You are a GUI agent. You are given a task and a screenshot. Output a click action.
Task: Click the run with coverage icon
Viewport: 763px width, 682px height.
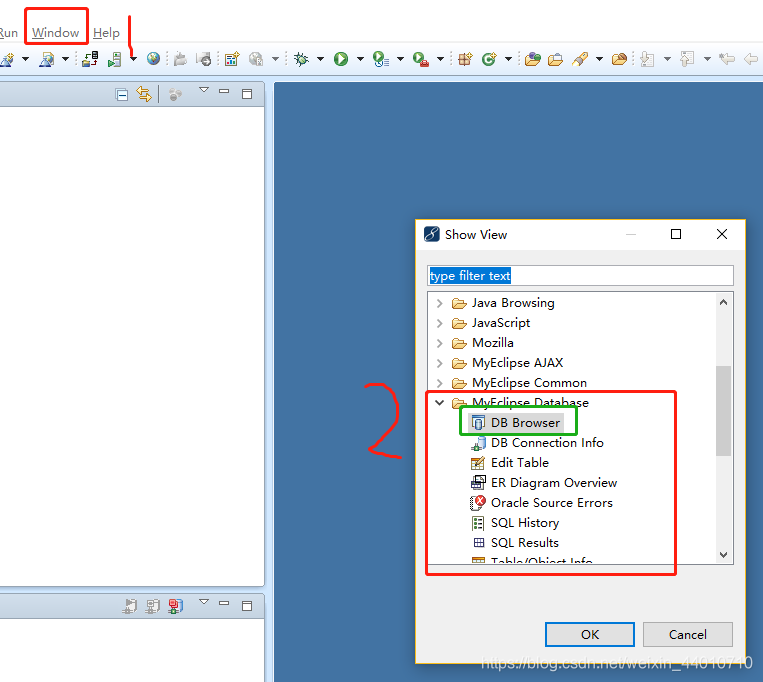381,59
